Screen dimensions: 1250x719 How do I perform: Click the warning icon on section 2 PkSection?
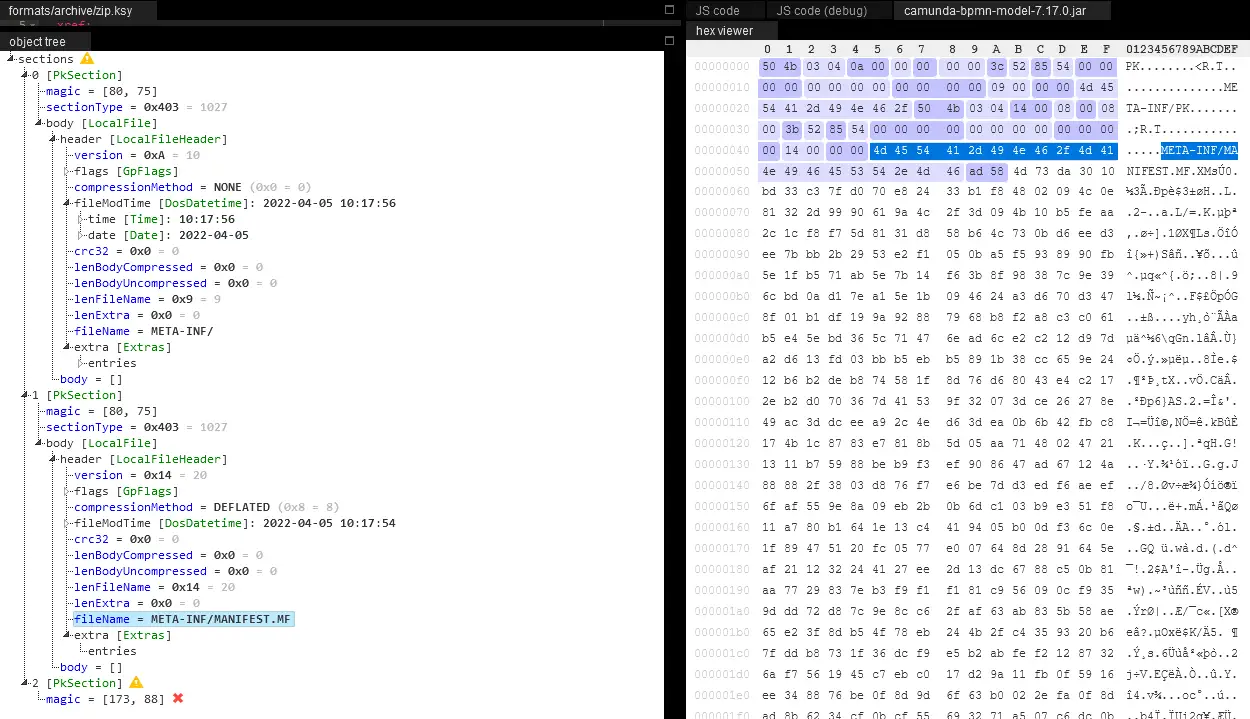136,683
